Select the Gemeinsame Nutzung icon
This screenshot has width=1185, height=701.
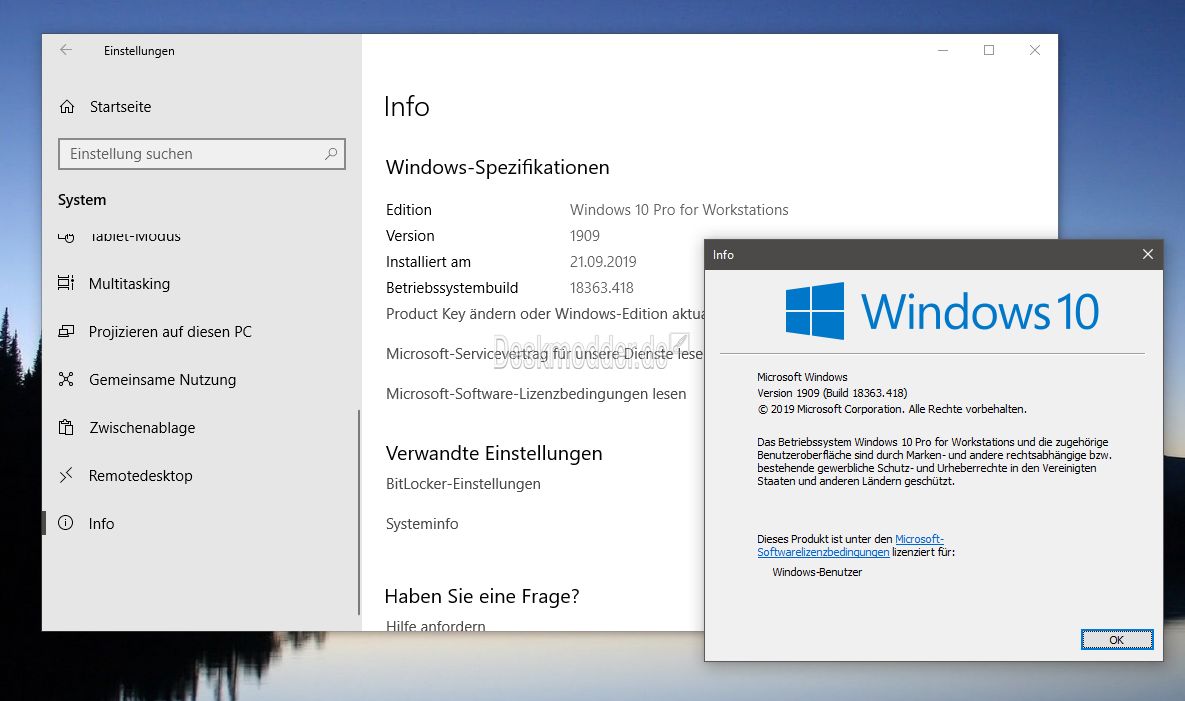(66, 379)
